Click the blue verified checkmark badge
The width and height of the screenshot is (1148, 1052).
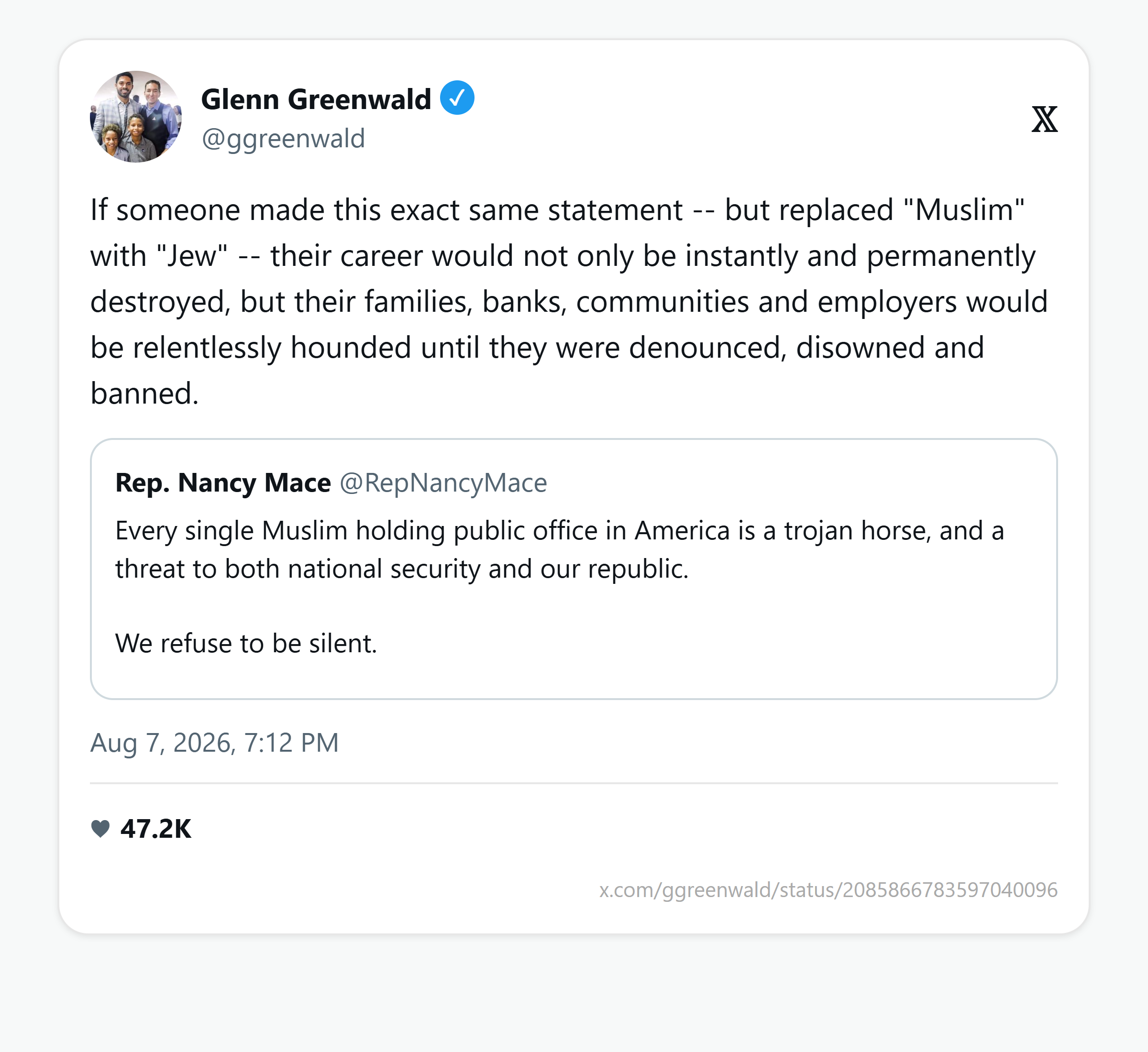click(x=457, y=98)
